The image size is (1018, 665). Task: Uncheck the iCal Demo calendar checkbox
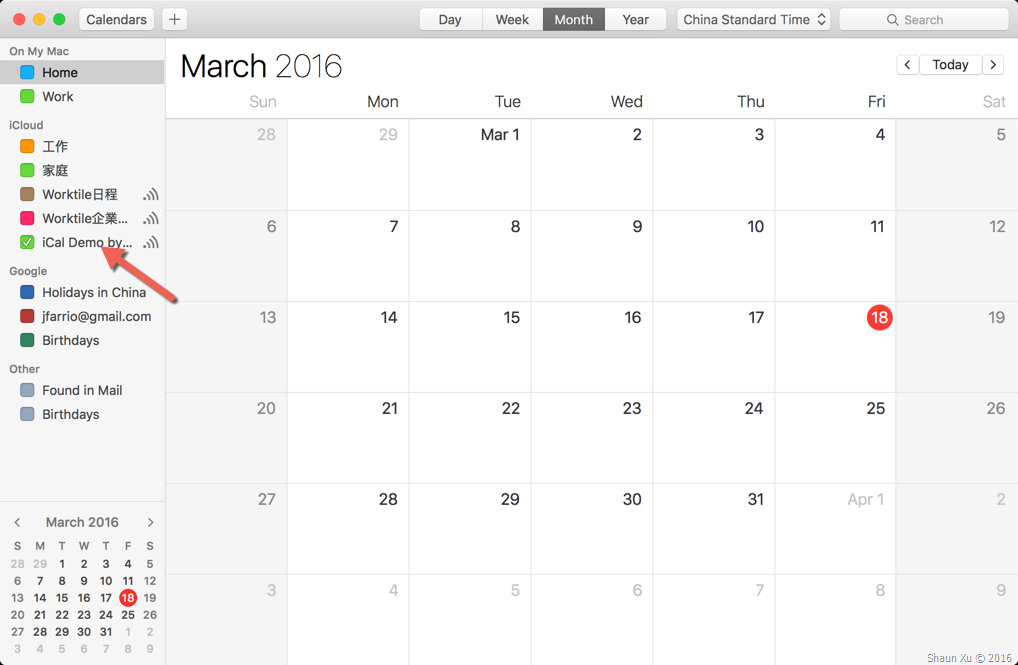(x=27, y=242)
